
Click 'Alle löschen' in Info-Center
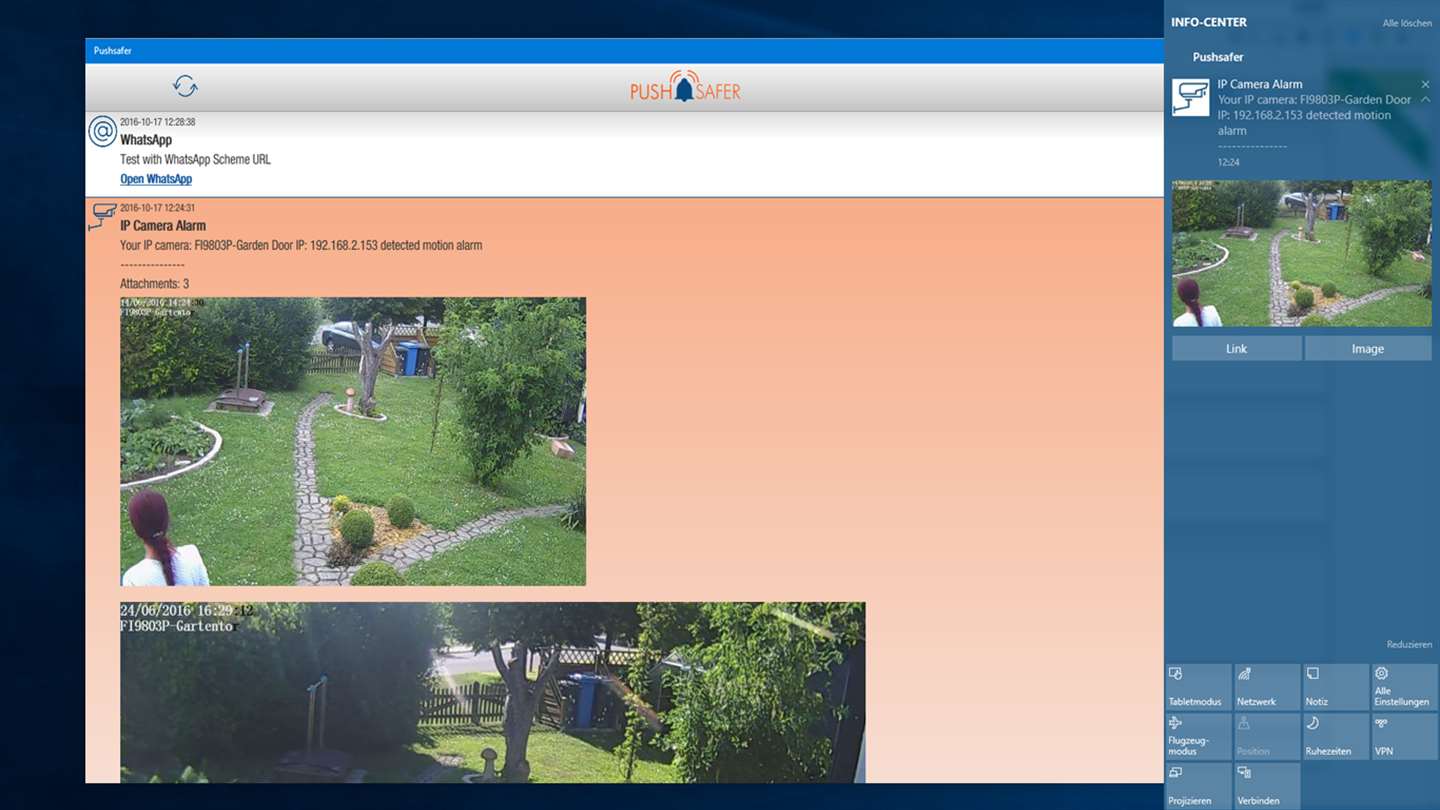point(1407,23)
